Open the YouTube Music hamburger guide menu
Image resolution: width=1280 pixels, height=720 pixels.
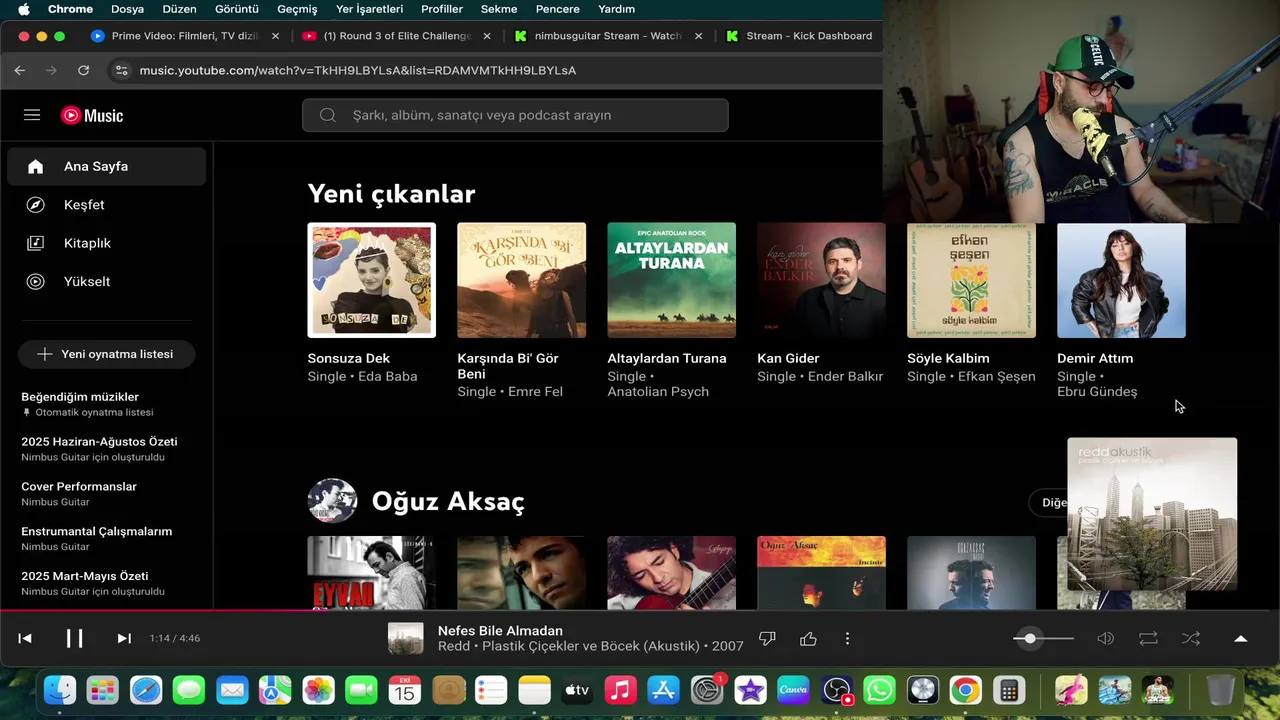pos(32,115)
